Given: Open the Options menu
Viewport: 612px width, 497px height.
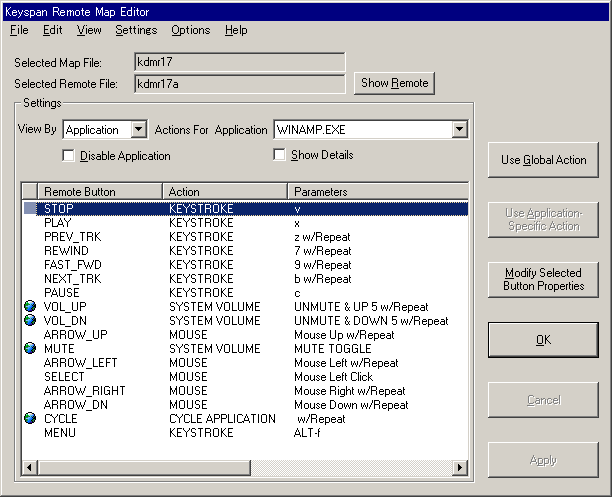Looking at the screenshot, I should (190, 30).
